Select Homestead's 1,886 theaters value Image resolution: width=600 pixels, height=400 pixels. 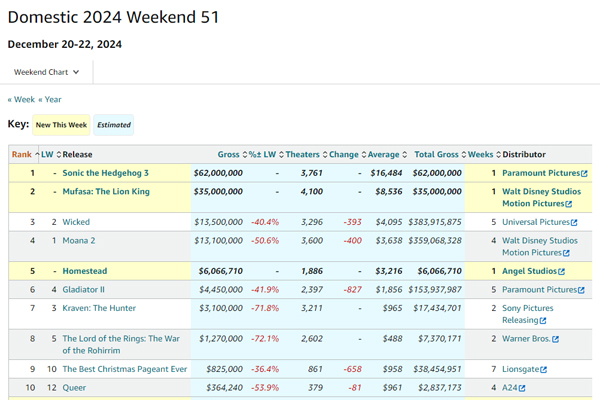tap(312, 271)
